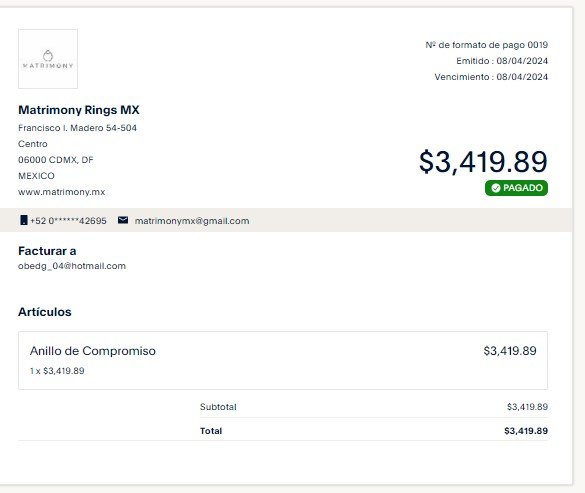
Task: Click the Artículos section heading
Action: (45, 312)
